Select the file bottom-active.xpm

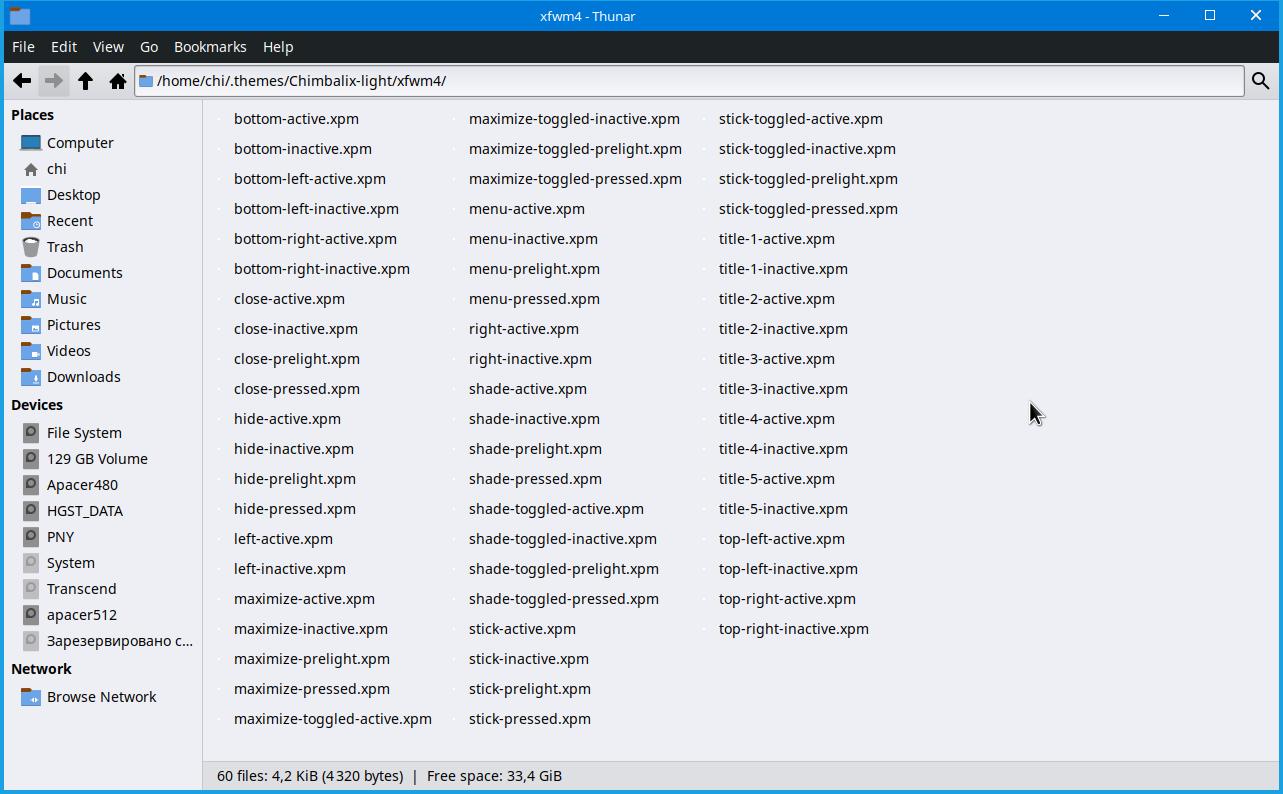tap(296, 119)
